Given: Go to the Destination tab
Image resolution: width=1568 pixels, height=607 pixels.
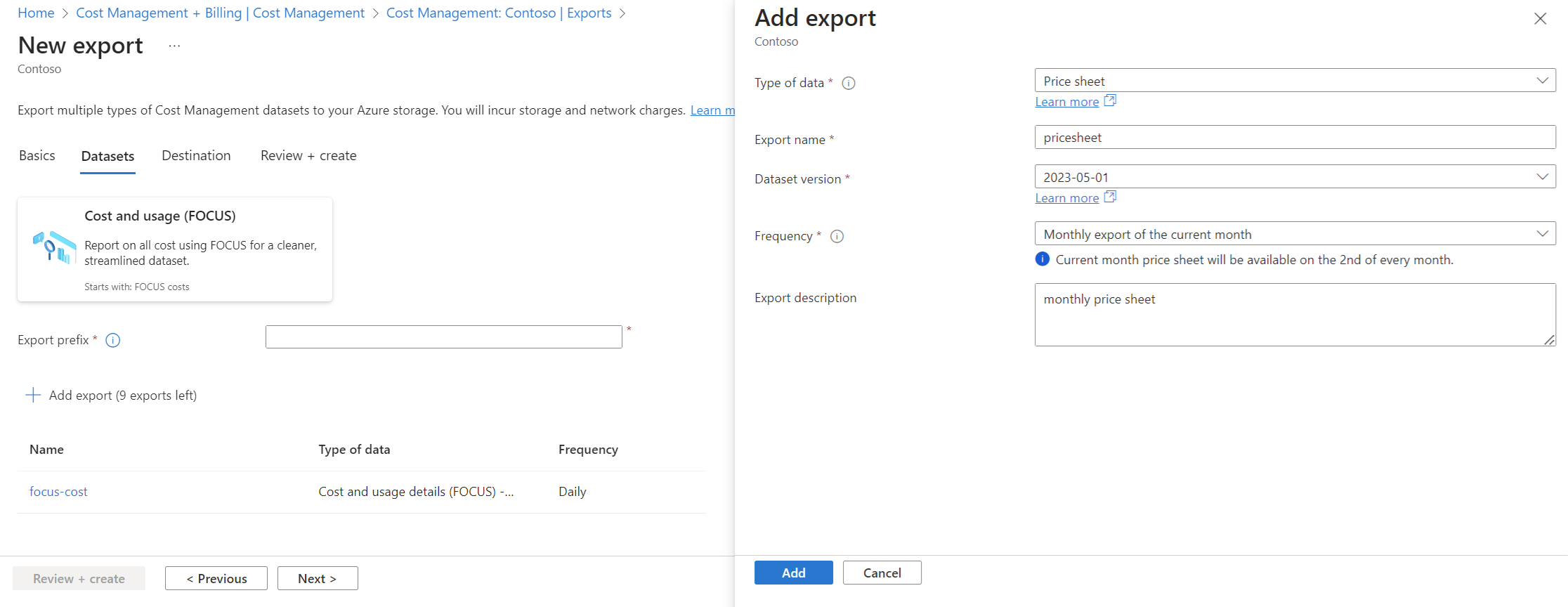Looking at the screenshot, I should pyautogui.click(x=196, y=155).
